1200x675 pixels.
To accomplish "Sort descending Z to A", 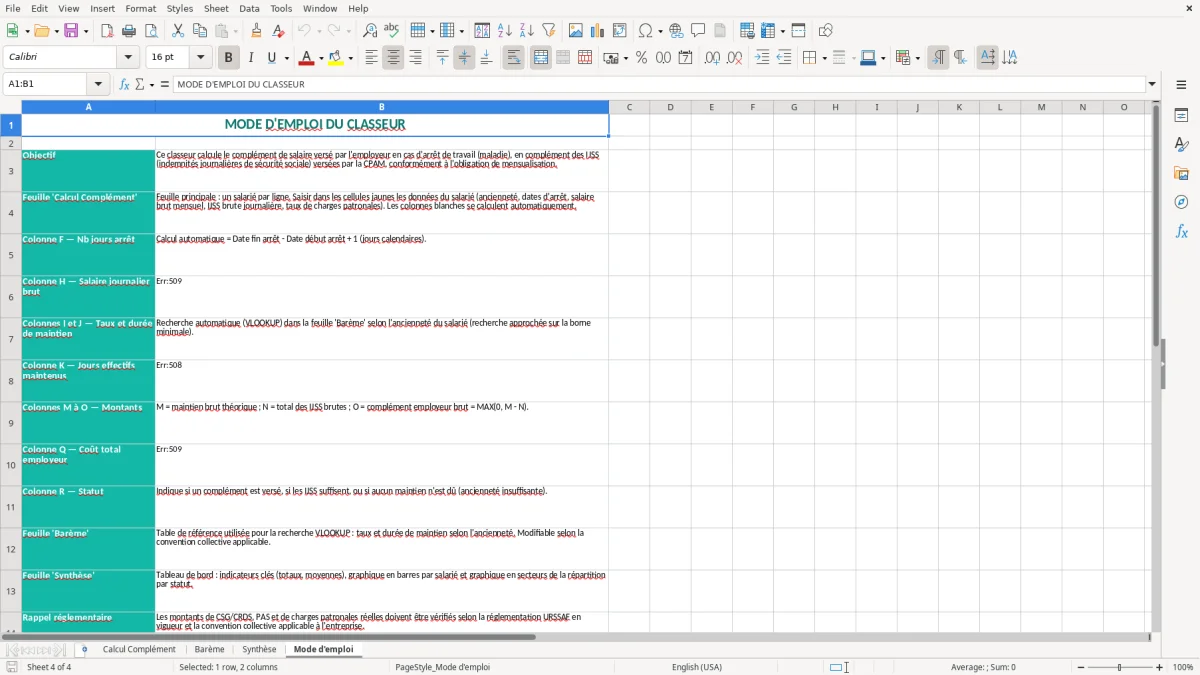I will 527,31.
